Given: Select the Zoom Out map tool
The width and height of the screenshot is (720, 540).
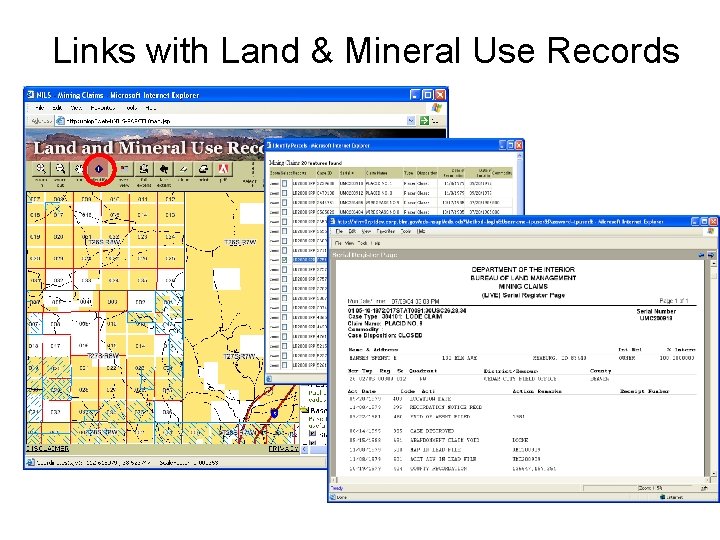Looking at the screenshot, I should 60,169.
